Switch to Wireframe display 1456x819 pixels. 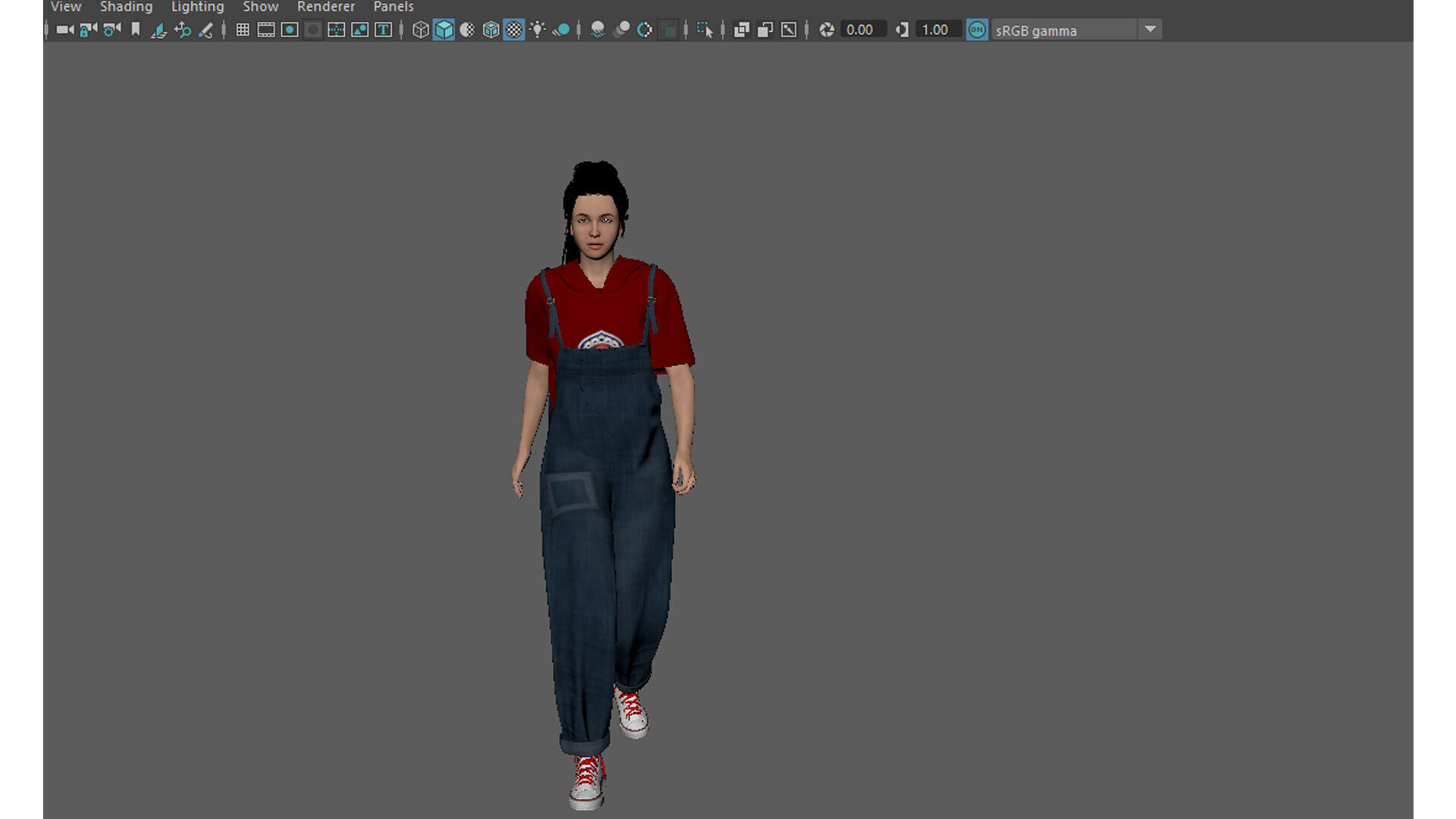click(421, 30)
